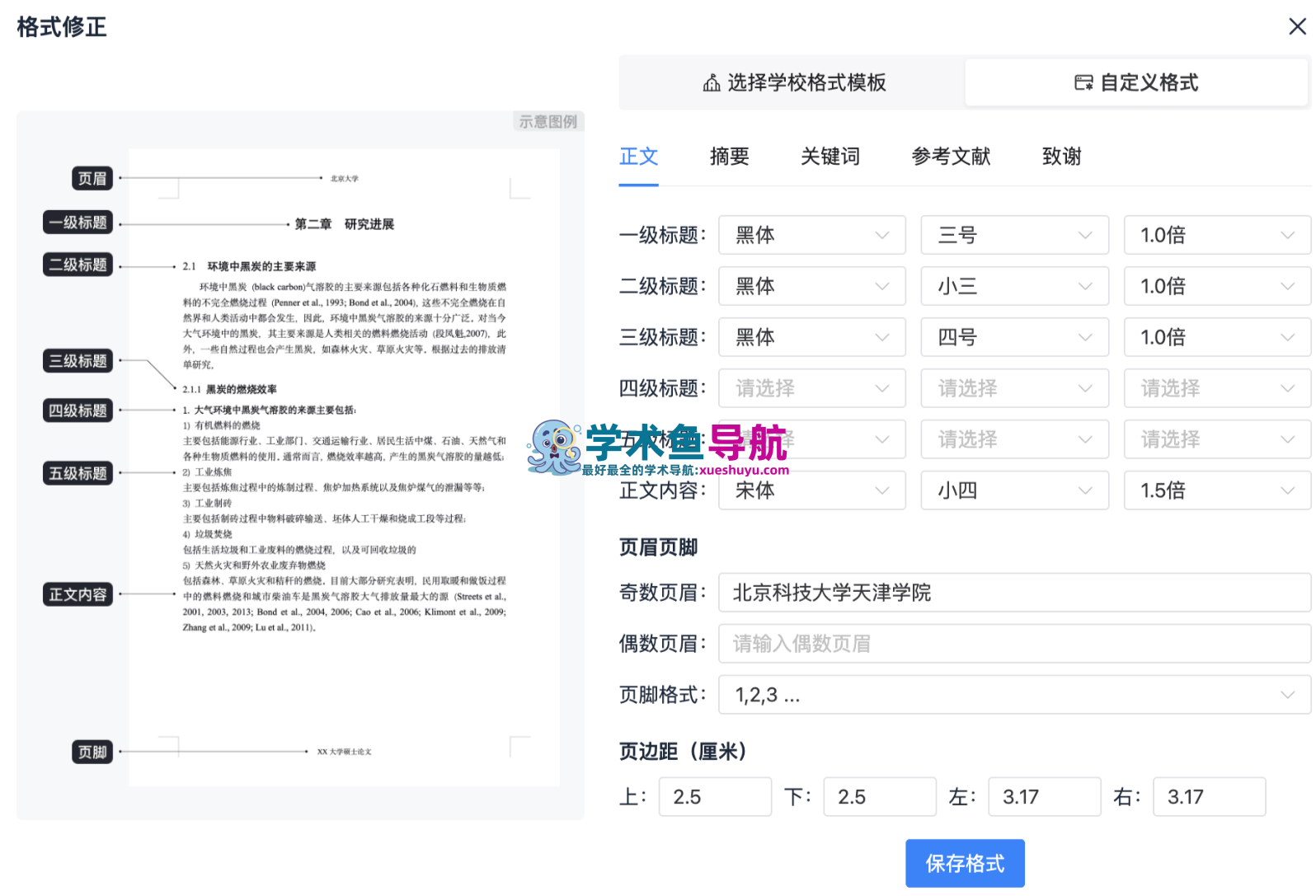Click the 奇数页眉 text field
Image resolution: width=1316 pixels, height=896 pixels.
point(1013,593)
